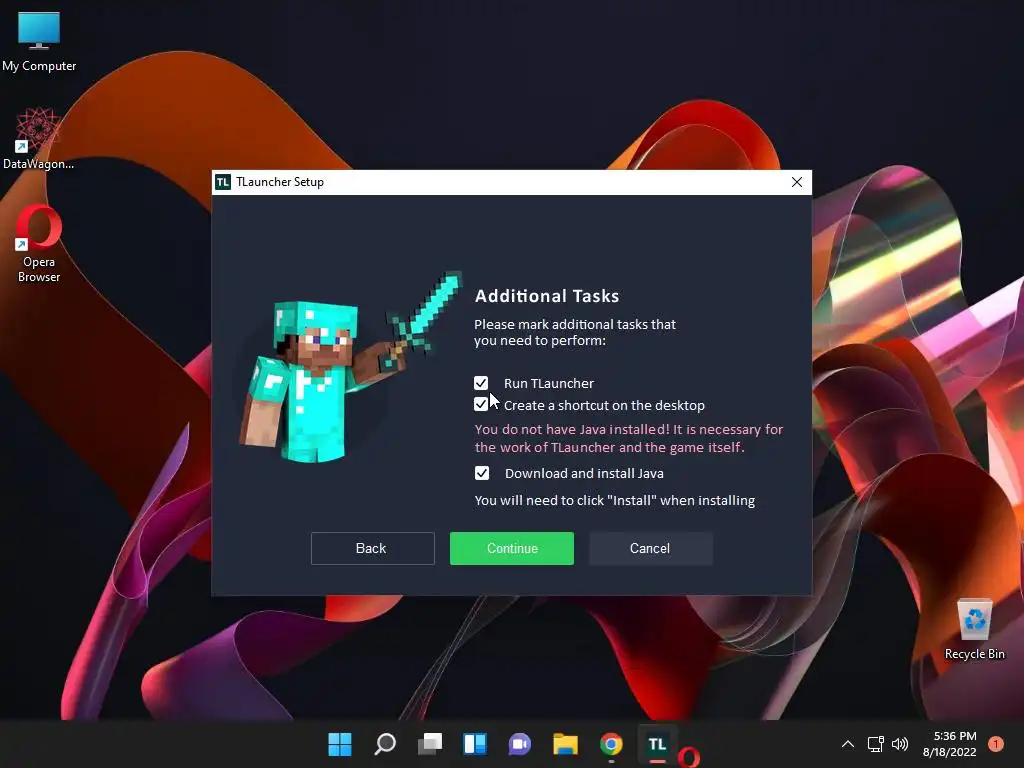Click the Additional Tasks heading
The width and height of the screenshot is (1024, 768).
tap(547, 296)
